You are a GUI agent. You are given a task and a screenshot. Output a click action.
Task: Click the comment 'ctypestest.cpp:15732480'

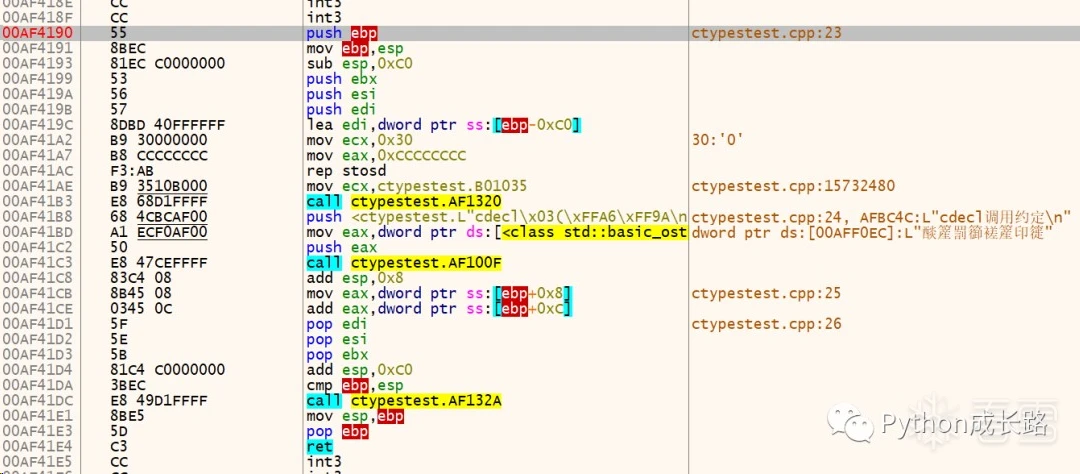(793, 185)
